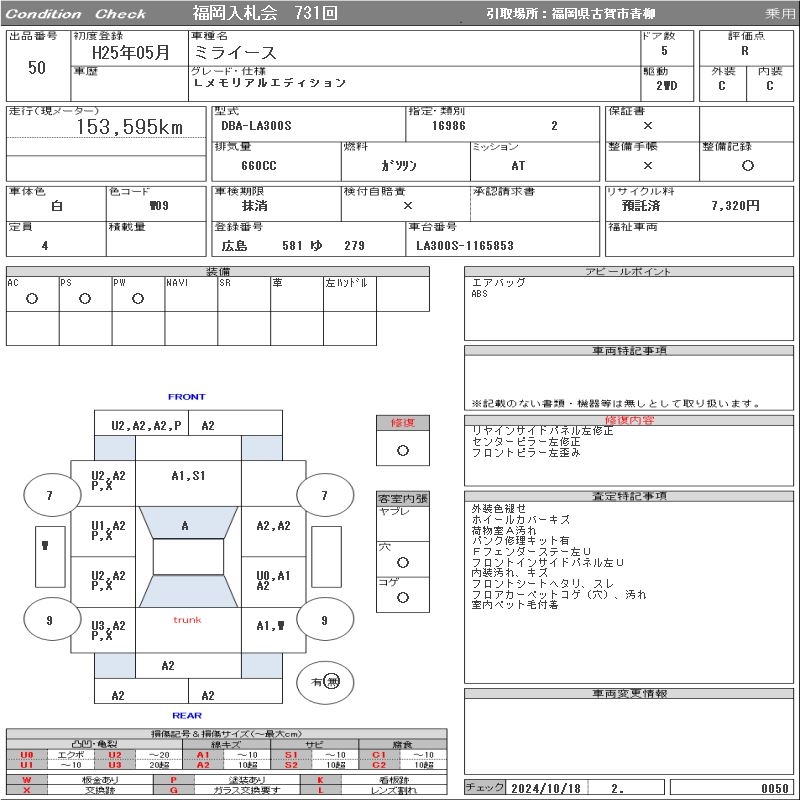This screenshot has height=800, width=800.
Task: Expand the アピールポイント section header
Action: click(629, 272)
